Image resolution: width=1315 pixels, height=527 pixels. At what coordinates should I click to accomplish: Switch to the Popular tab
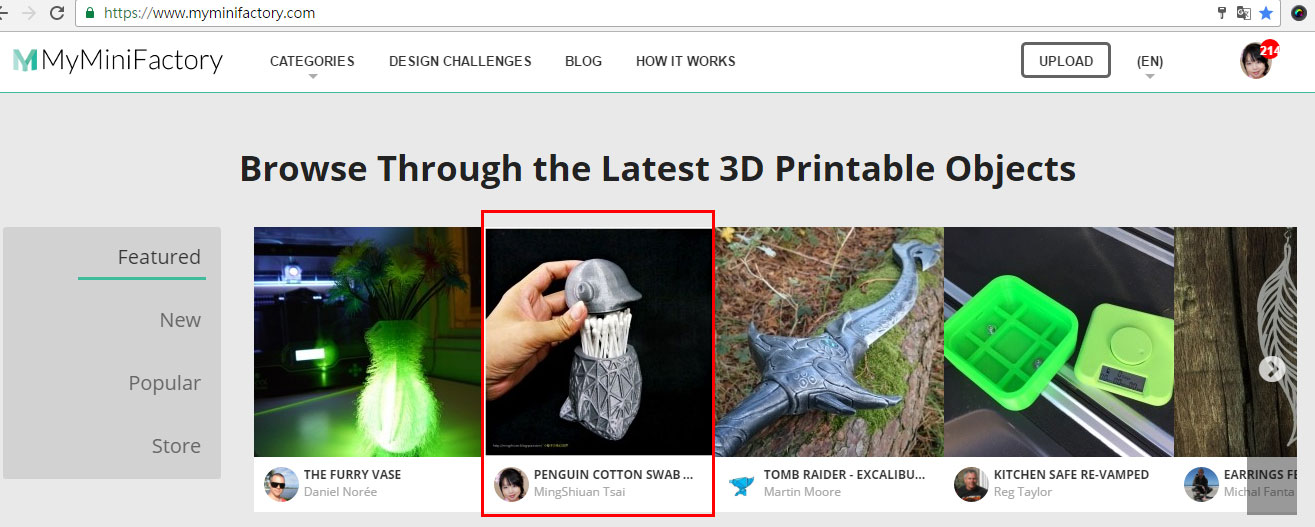pos(164,383)
